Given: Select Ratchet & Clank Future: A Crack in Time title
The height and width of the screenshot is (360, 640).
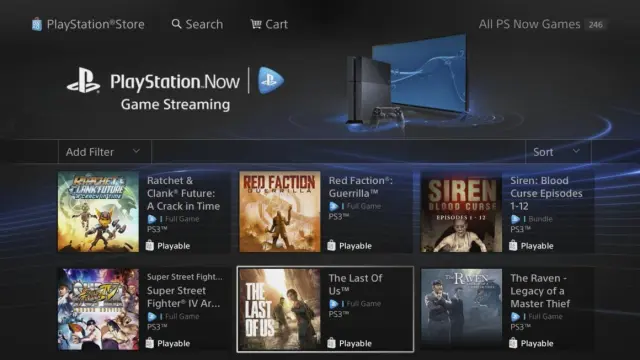Looking at the screenshot, I should (x=183, y=193).
